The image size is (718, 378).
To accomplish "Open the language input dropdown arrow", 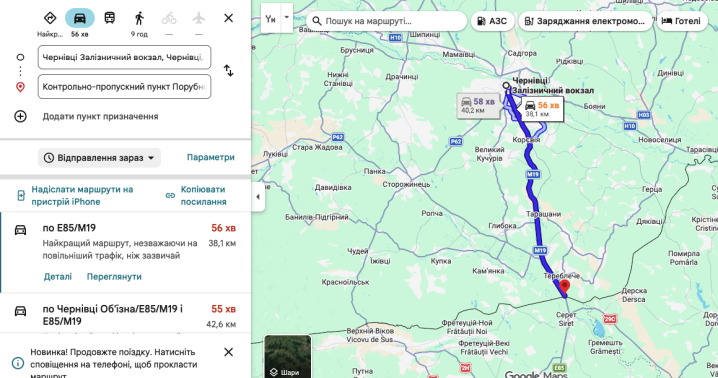I will [287, 17].
